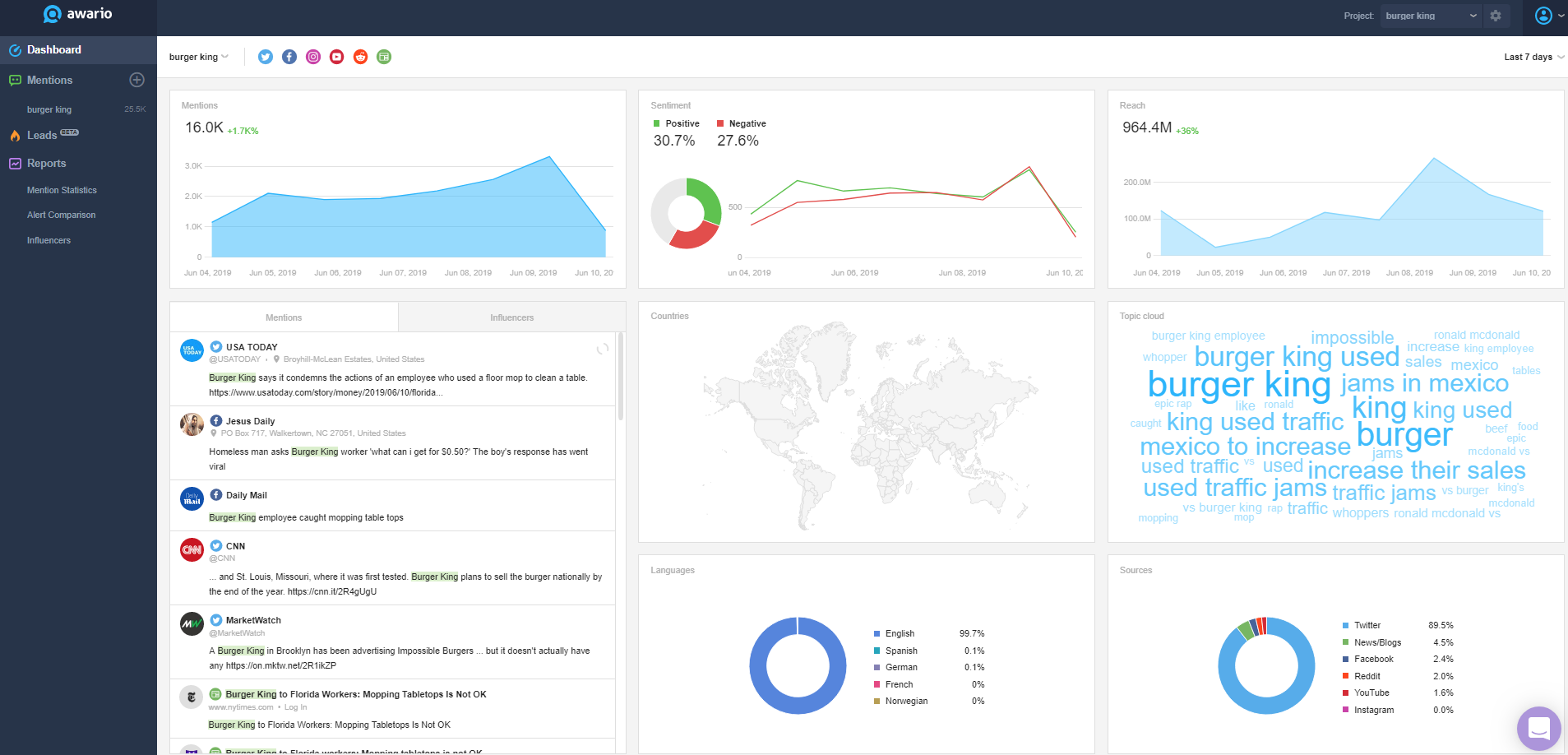
Task: Open the Last 7 days date range
Action: [1533, 57]
